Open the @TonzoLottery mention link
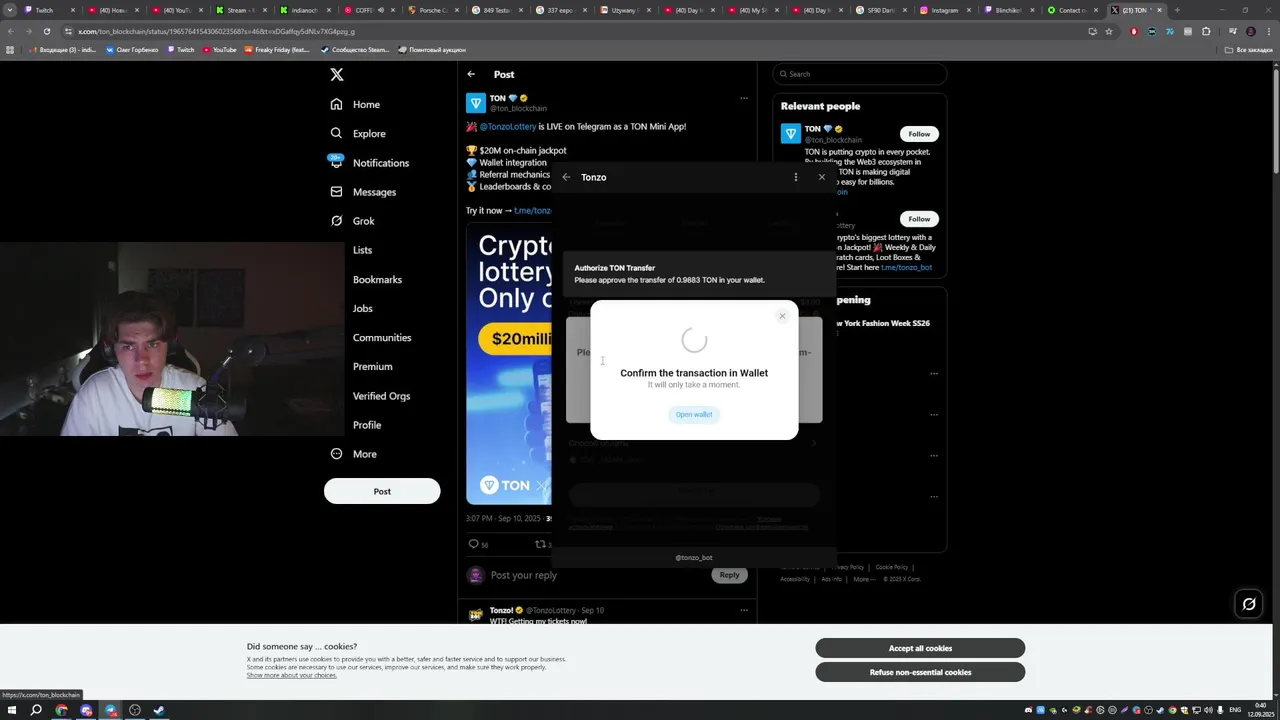The width and height of the screenshot is (1280, 720). [508, 127]
